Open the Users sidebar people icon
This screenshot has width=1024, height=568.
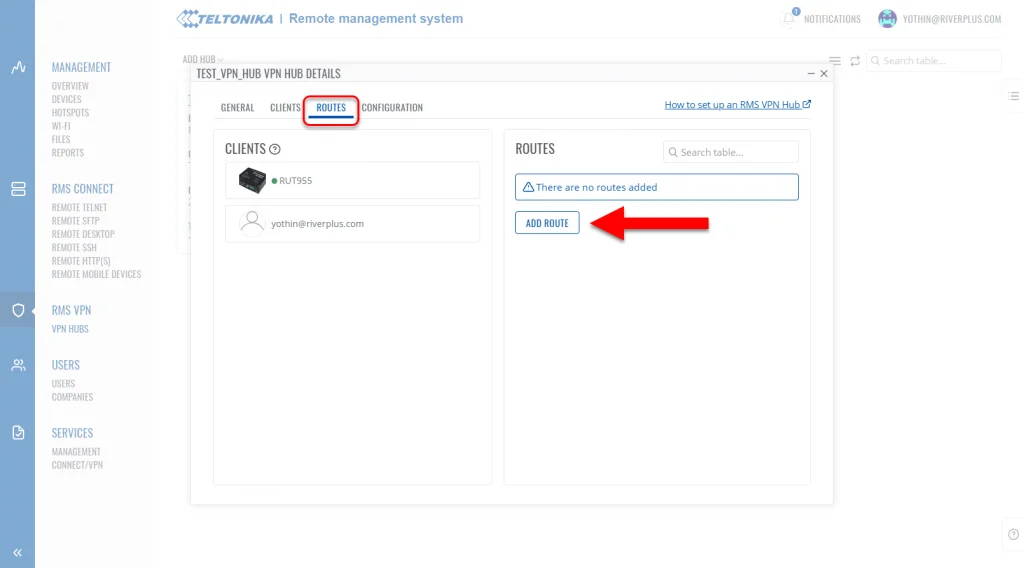click(x=18, y=365)
